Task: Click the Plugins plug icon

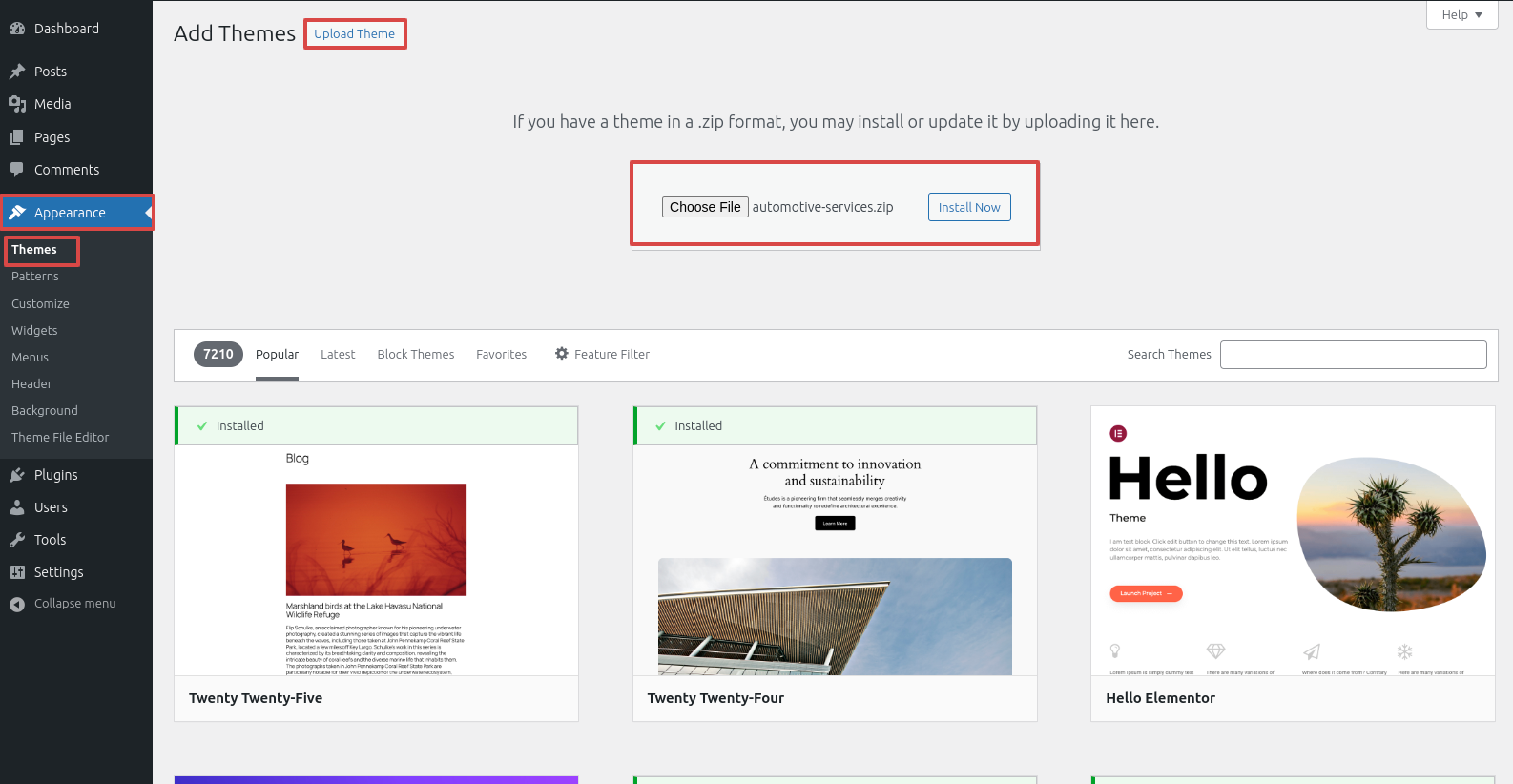Action: 17,475
